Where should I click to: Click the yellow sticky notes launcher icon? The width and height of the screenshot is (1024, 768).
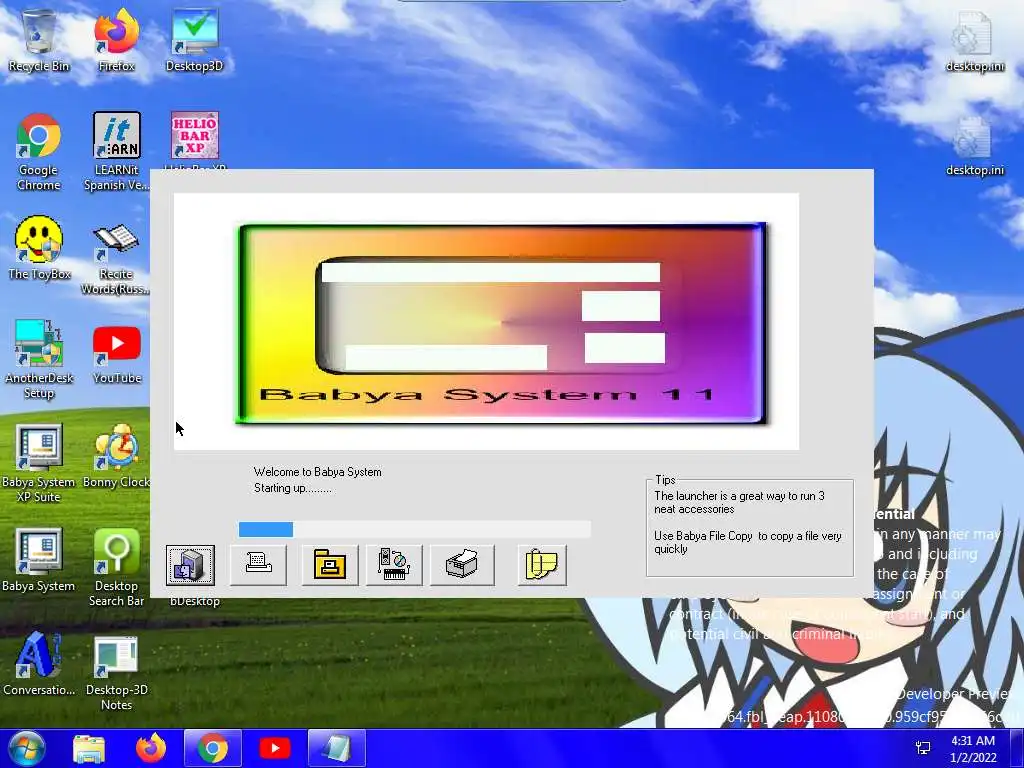pyautogui.click(x=542, y=565)
